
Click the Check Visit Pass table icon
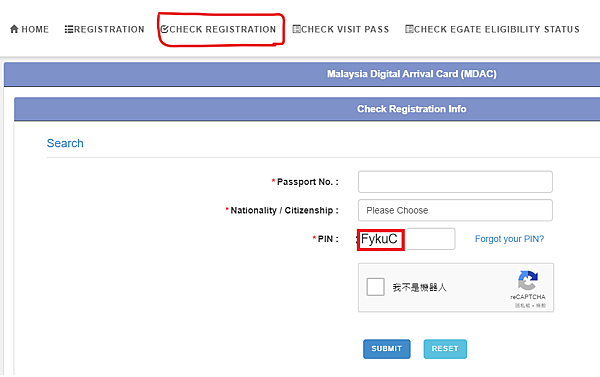pyautogui.click(x=297, y=29)
